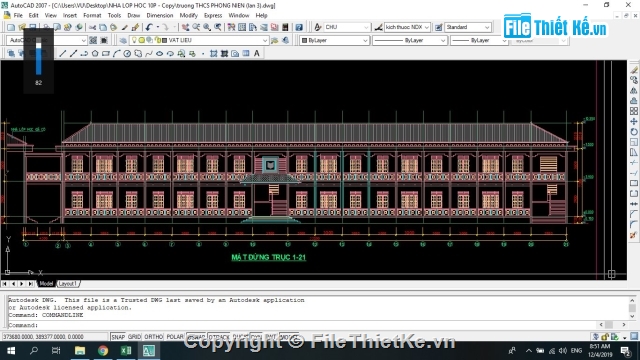Click the Zoom Previous icon
The image size is (640, 360).
coord(218,27)
